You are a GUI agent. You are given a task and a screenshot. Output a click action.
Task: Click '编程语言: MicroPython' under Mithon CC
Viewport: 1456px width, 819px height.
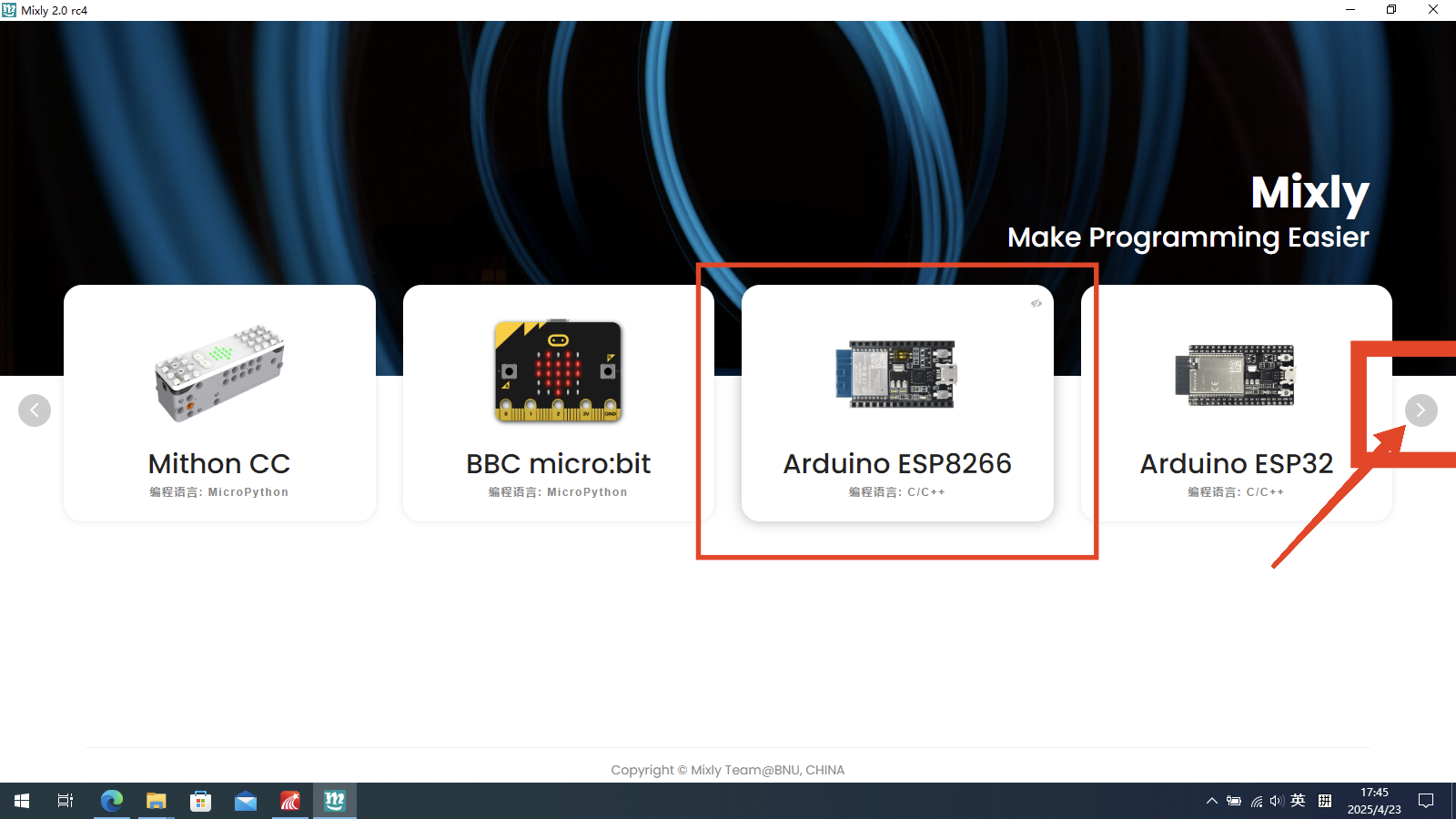[219, 492]
